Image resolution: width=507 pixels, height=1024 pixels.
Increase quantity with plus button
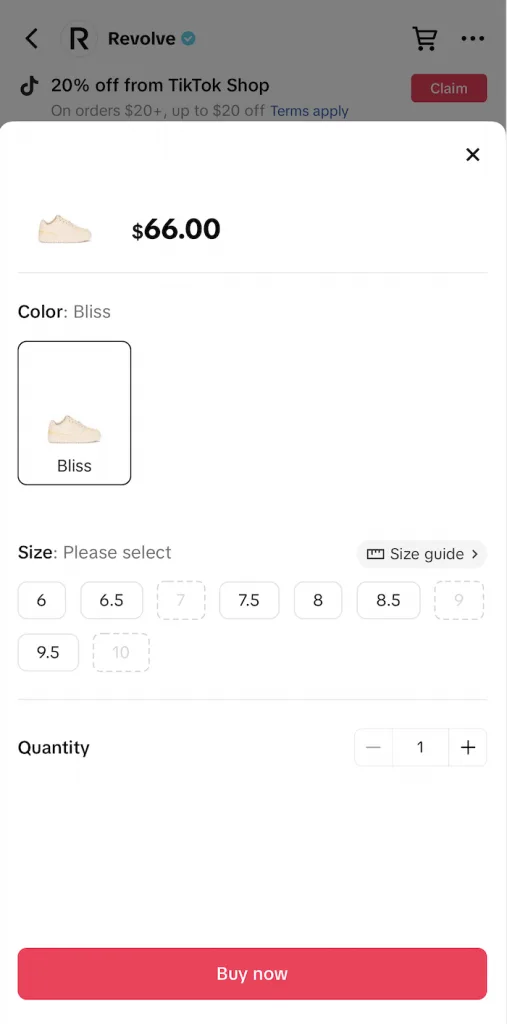pyautogui.click(x=468, y=747)
